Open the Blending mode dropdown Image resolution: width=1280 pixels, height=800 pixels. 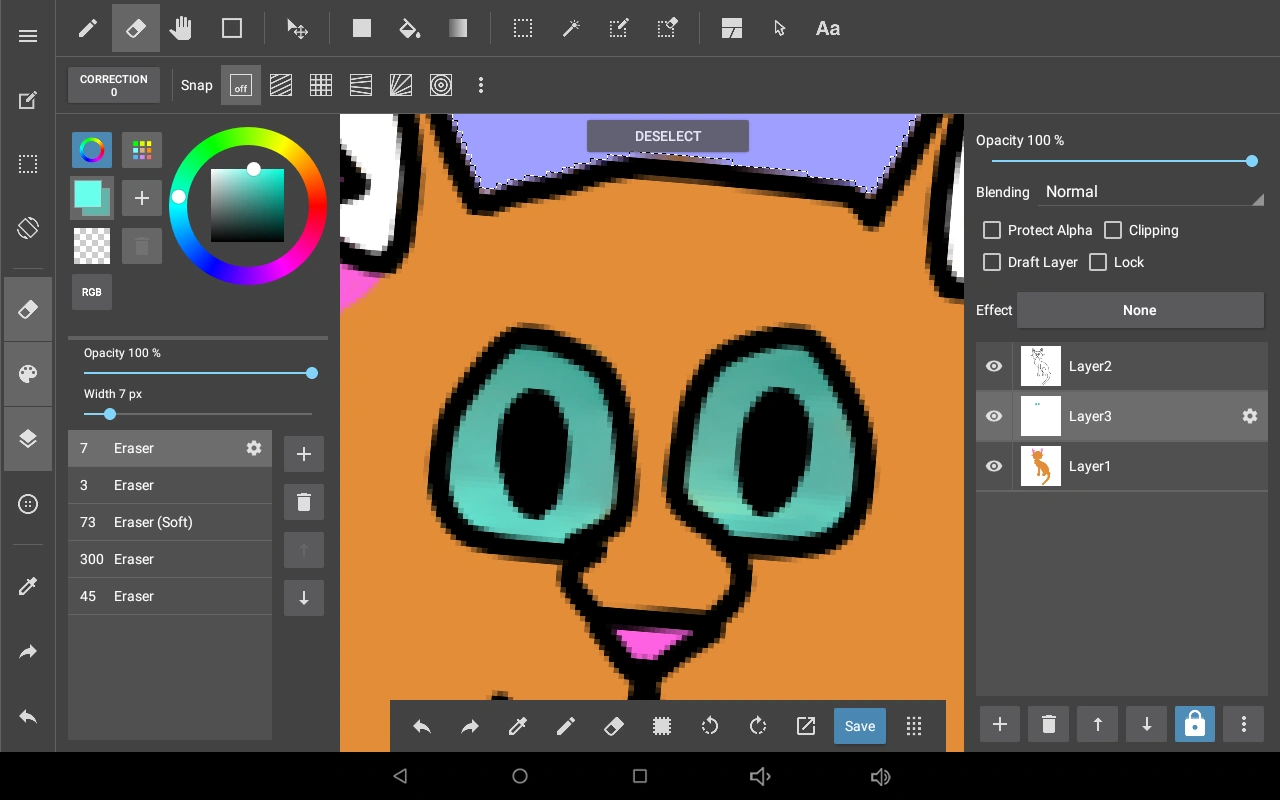(x=1152, y=192)
